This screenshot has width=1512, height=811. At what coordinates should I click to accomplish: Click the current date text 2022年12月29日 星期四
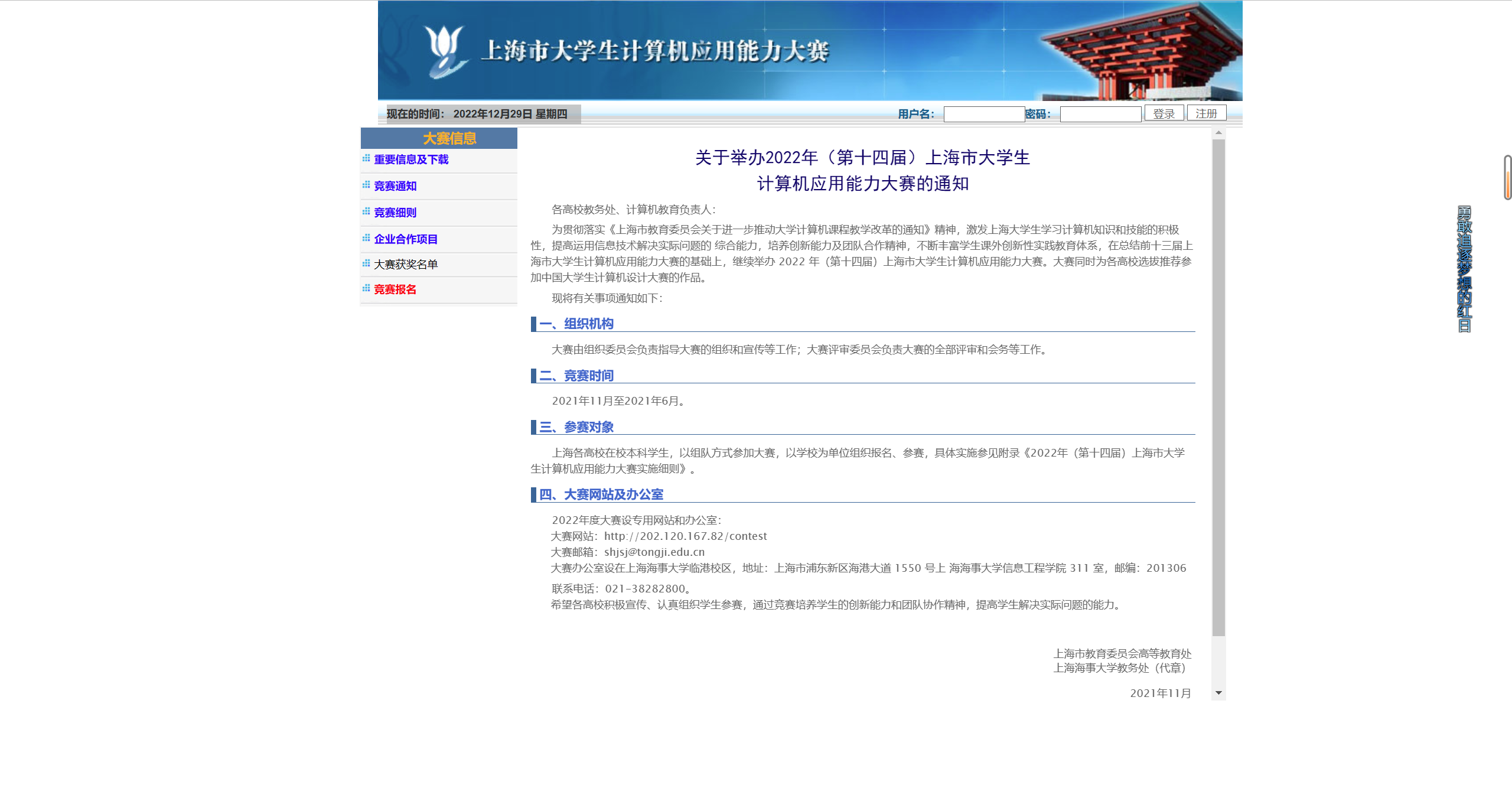tap(510, 114)
